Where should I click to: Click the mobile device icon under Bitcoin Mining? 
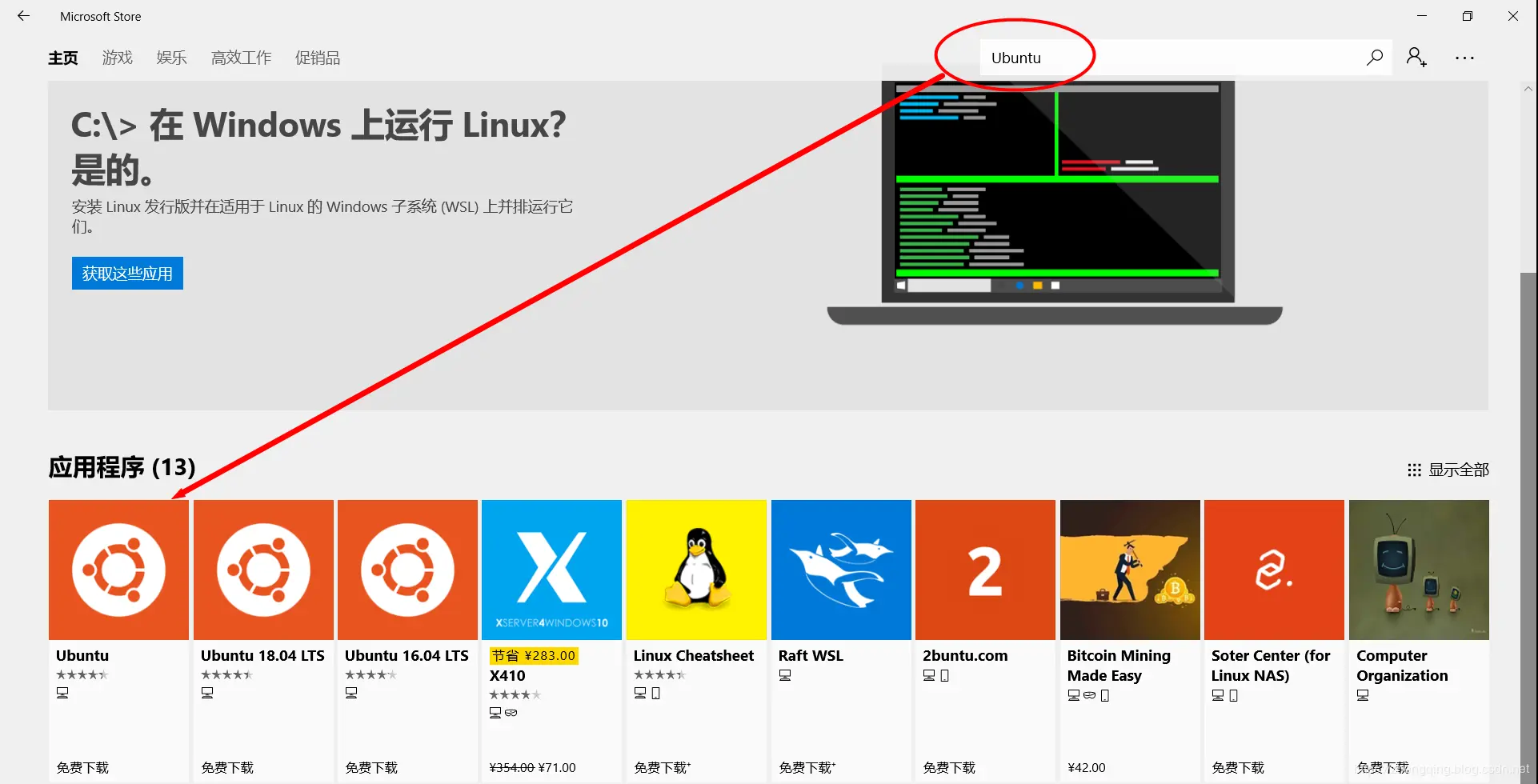click(1105, 695)
